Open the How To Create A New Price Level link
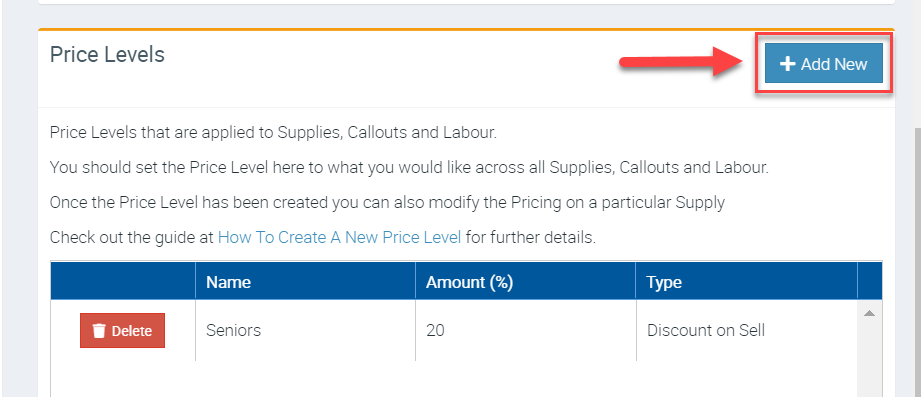This screenshot has height=397, width=921. coord(340,237)
